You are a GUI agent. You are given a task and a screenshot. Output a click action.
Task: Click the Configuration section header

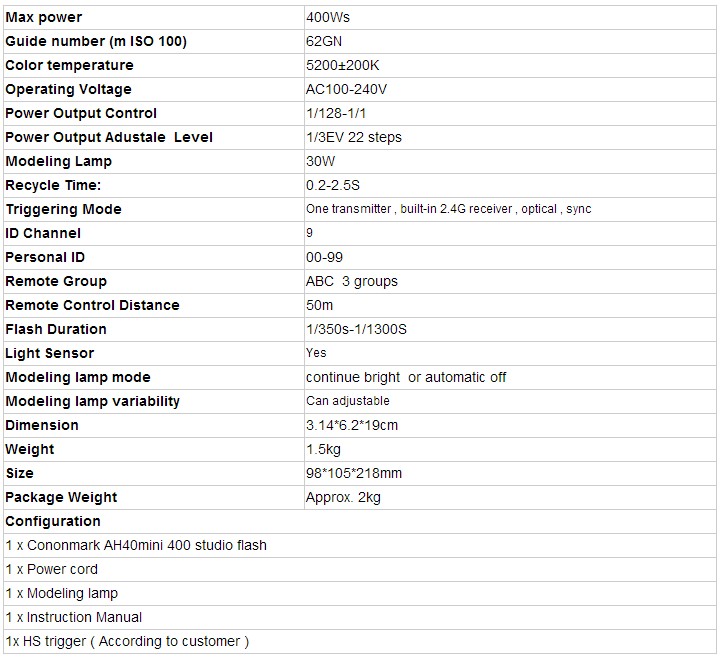point(53,521)
